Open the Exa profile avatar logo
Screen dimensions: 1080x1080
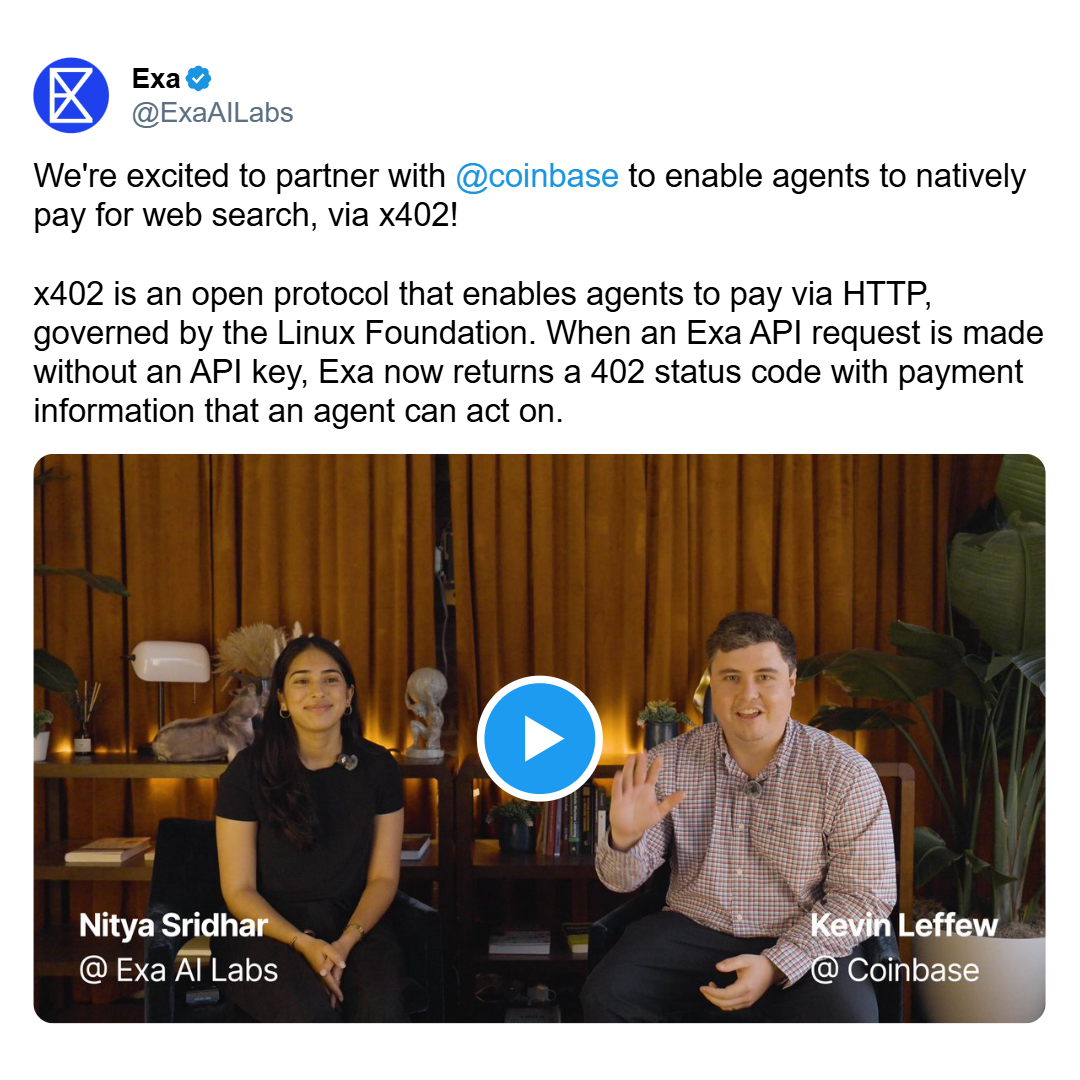coord(71,95)
